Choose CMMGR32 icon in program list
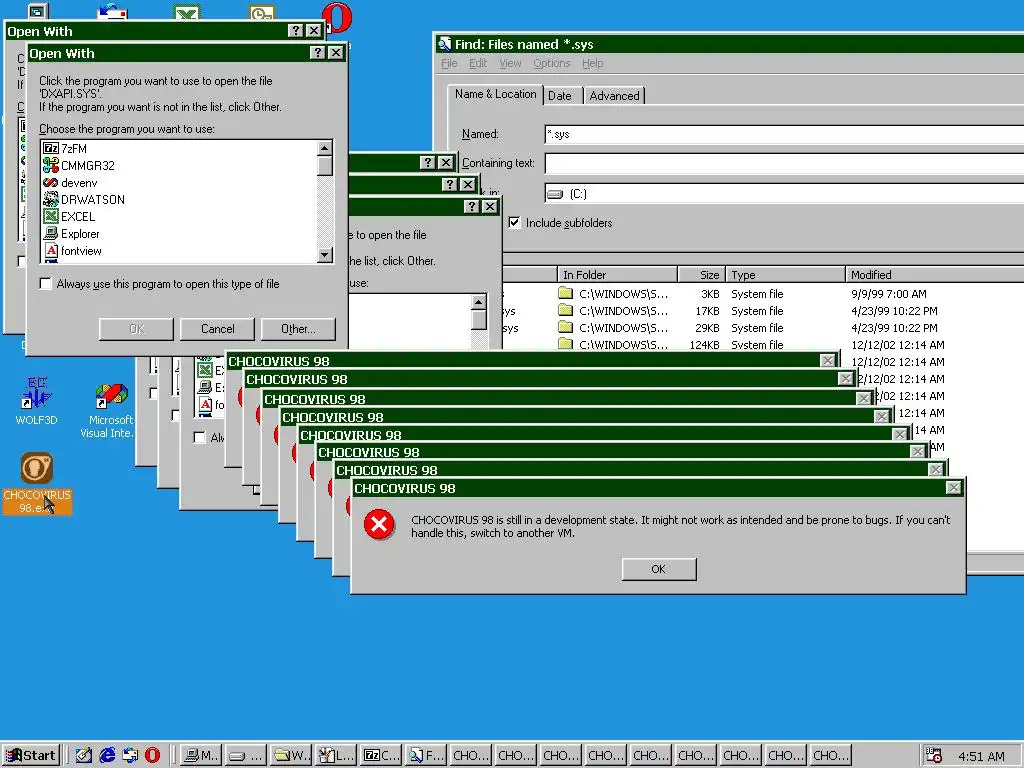 (x=50, y=165)
